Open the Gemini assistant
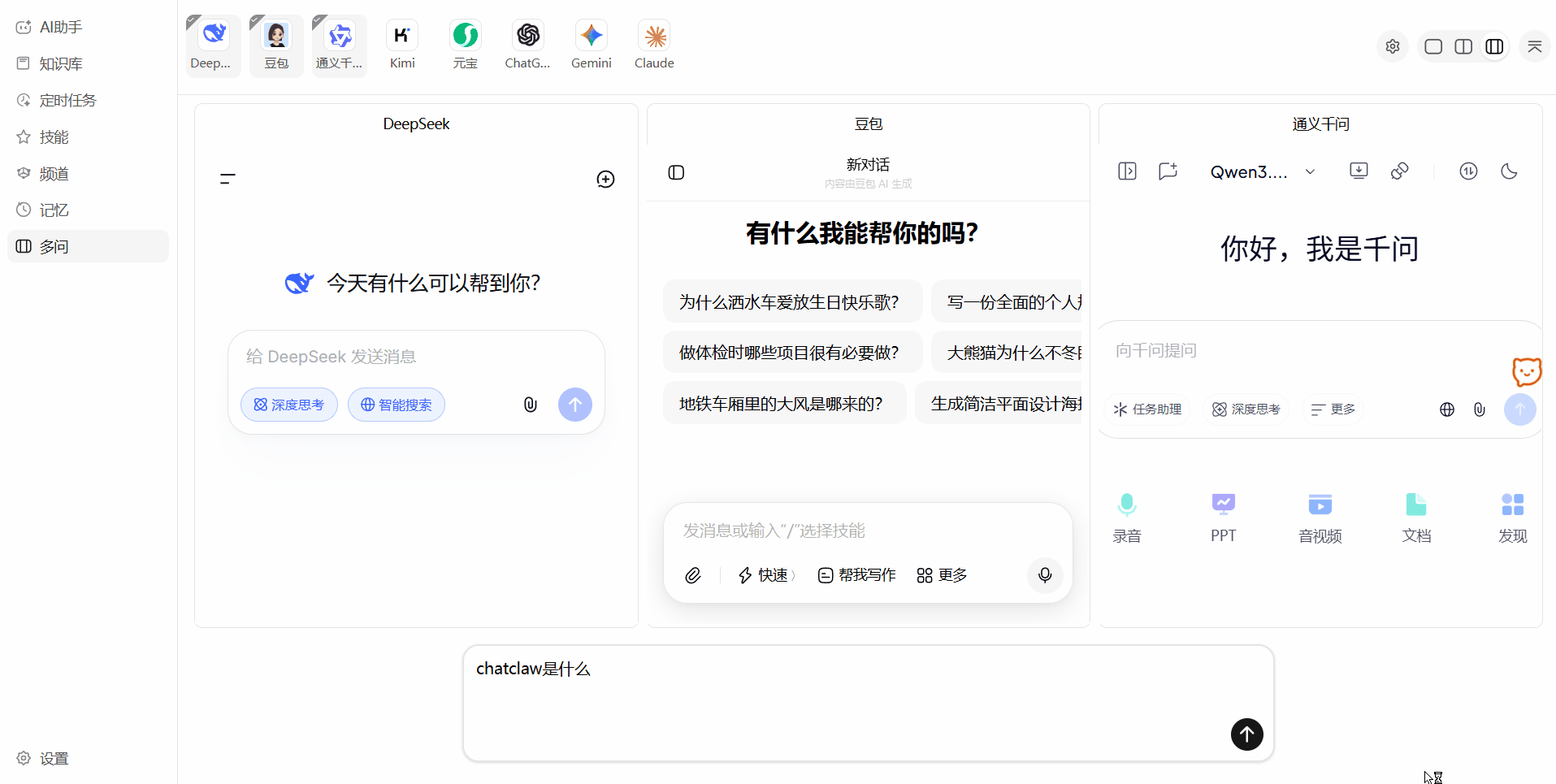The height and width of the screenshot is (784, 1556). click(591, 35)
